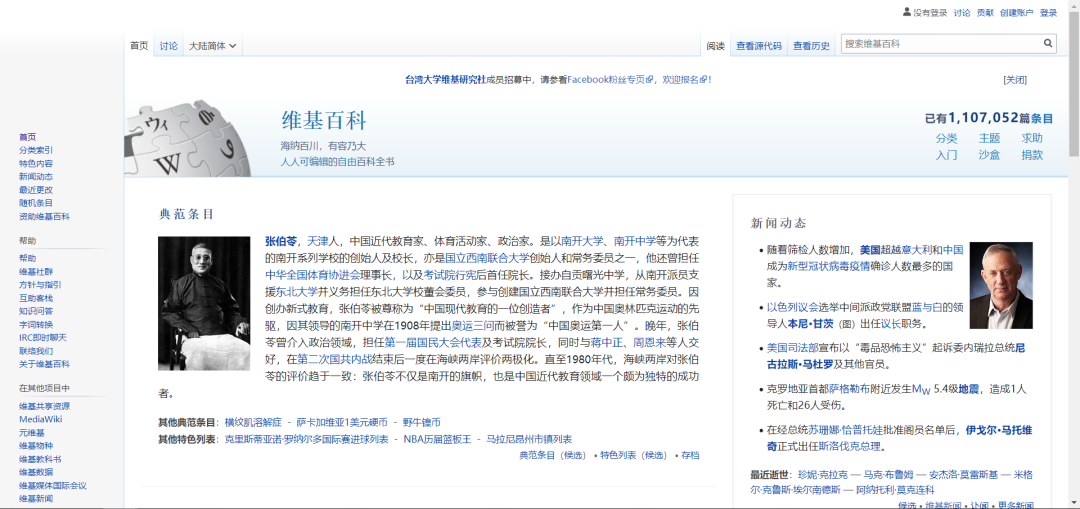Open the 分类 portal link

point(946,138)
